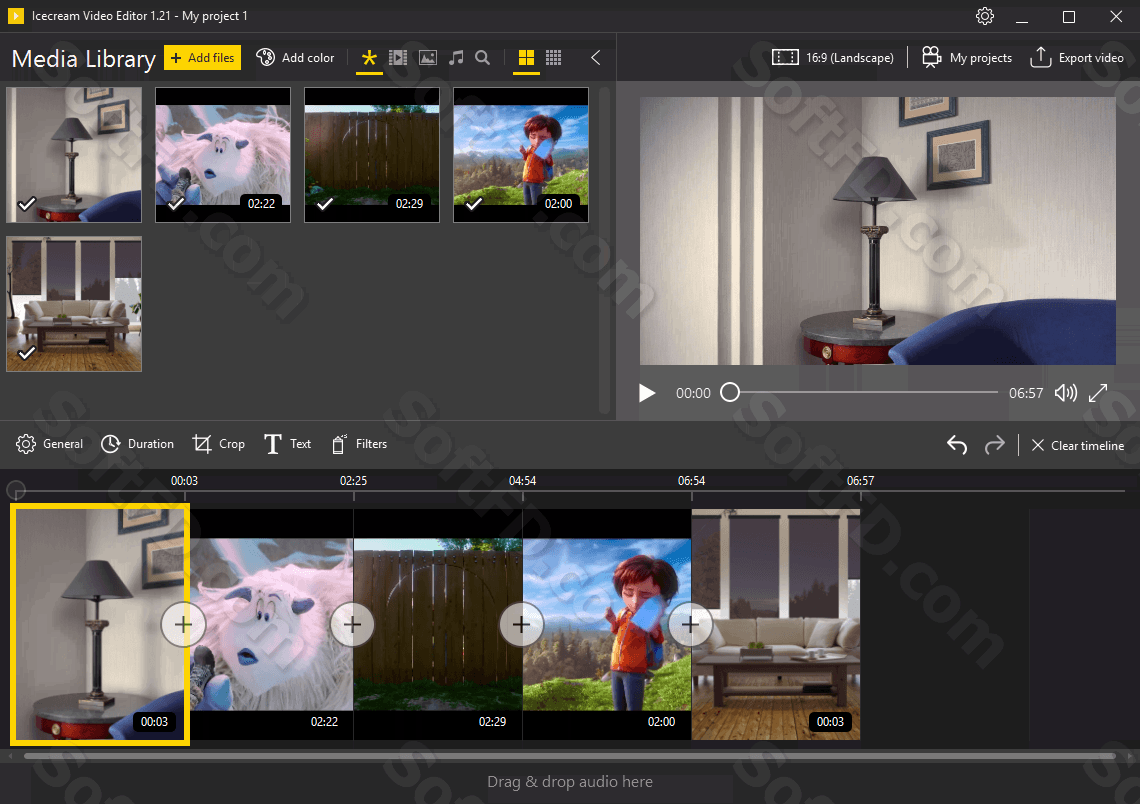Open the Filters tool
This screenshot has height=804, width=1140.
[359, 444]
